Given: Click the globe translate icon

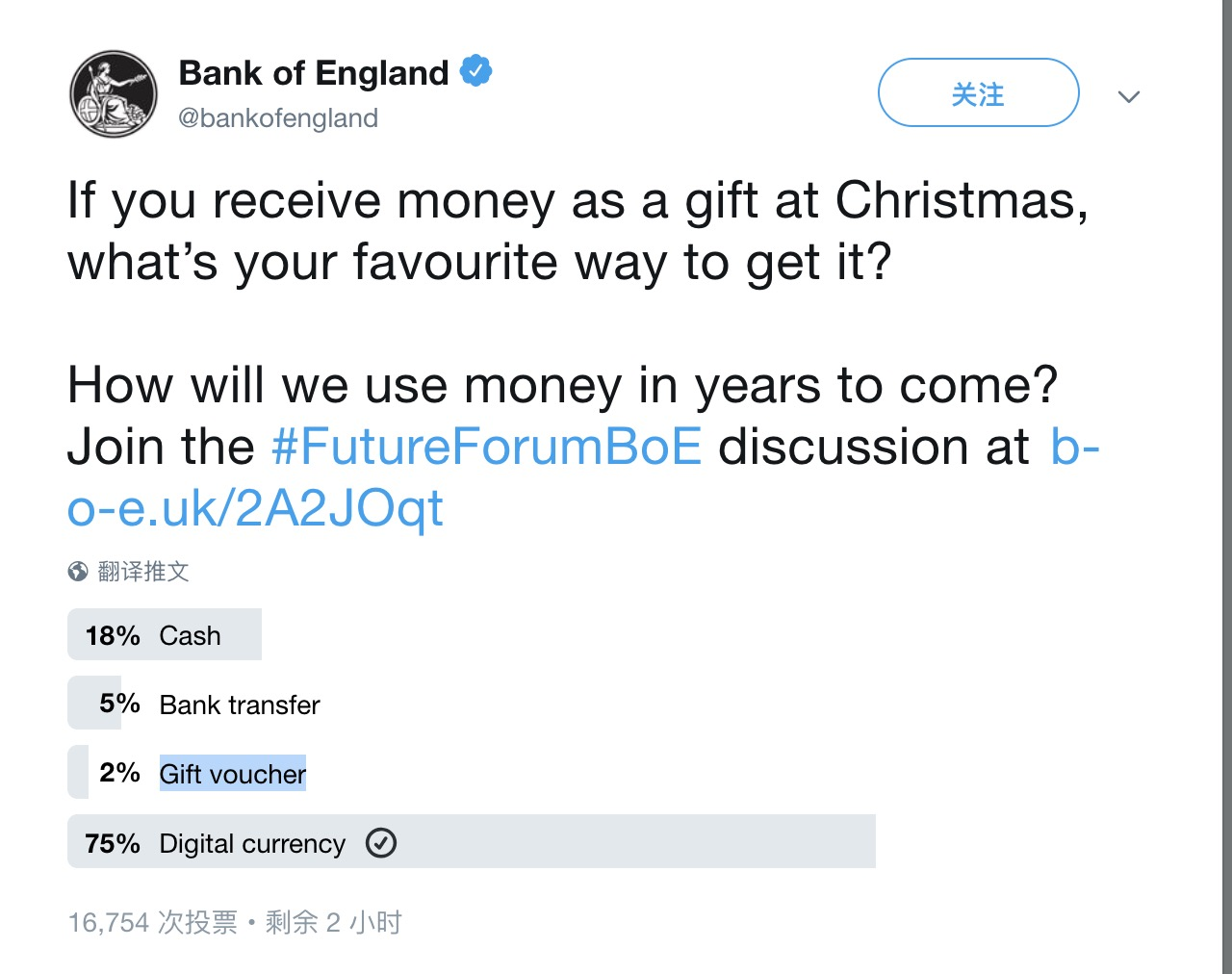Looking at the screenshot, I should 78,572.
